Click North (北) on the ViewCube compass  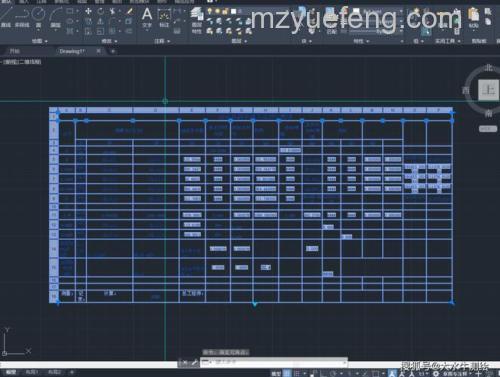489,68
